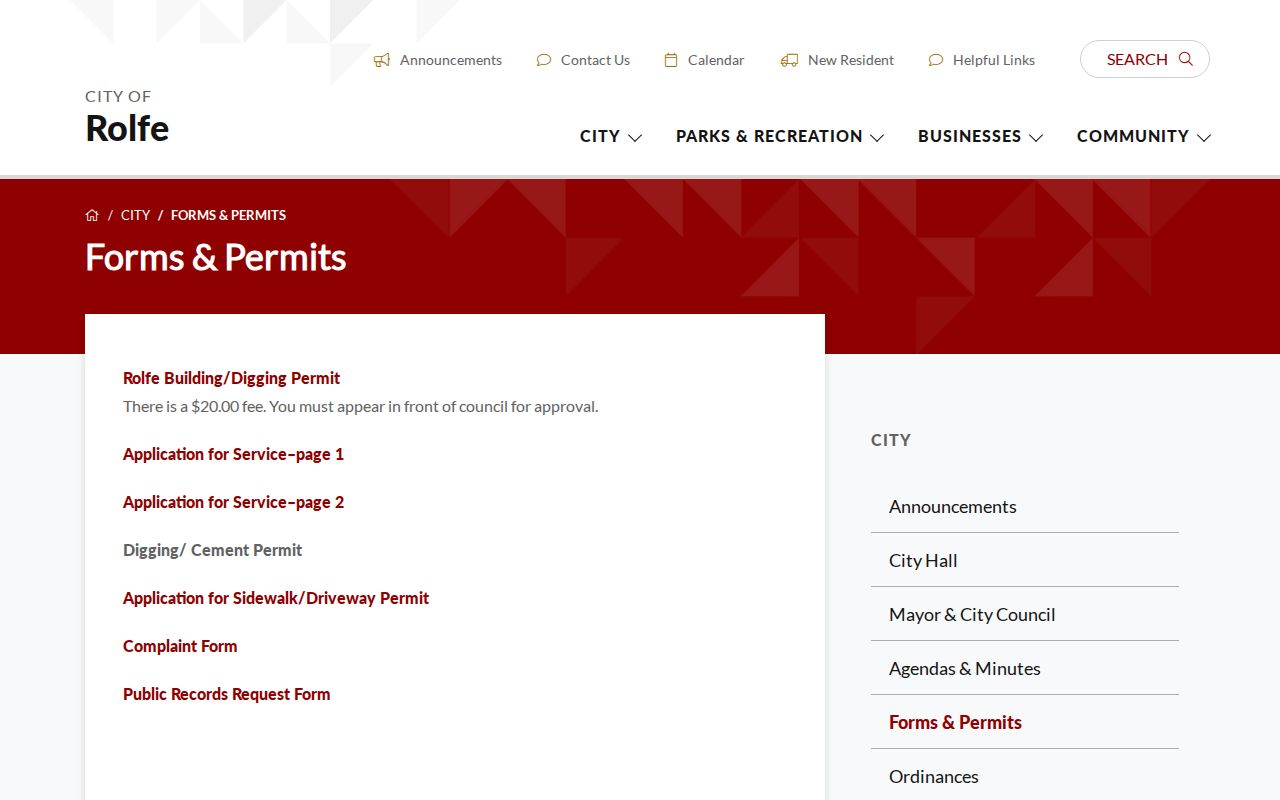Expand the City dropdown chevron
Image resolution: width=1280 pixels, height=800 pixels.
pos(635,137)
